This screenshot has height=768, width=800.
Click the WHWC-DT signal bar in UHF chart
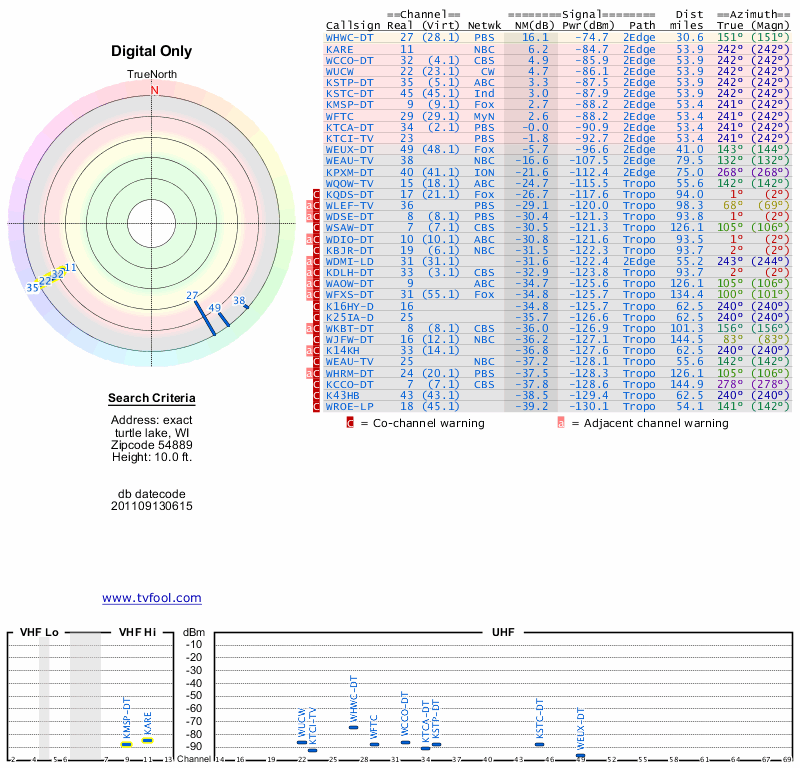click(x=353, y=727)
